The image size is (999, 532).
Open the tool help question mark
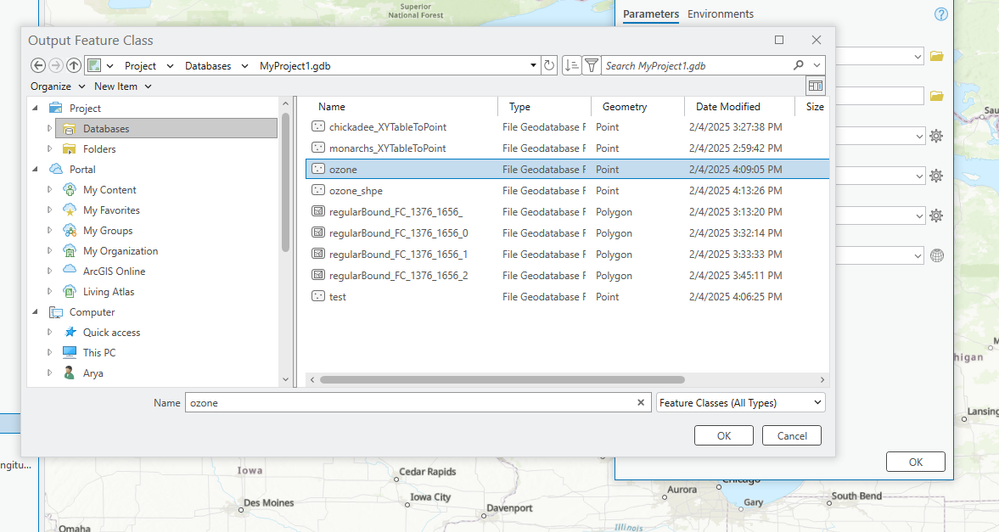pos(940,14)
